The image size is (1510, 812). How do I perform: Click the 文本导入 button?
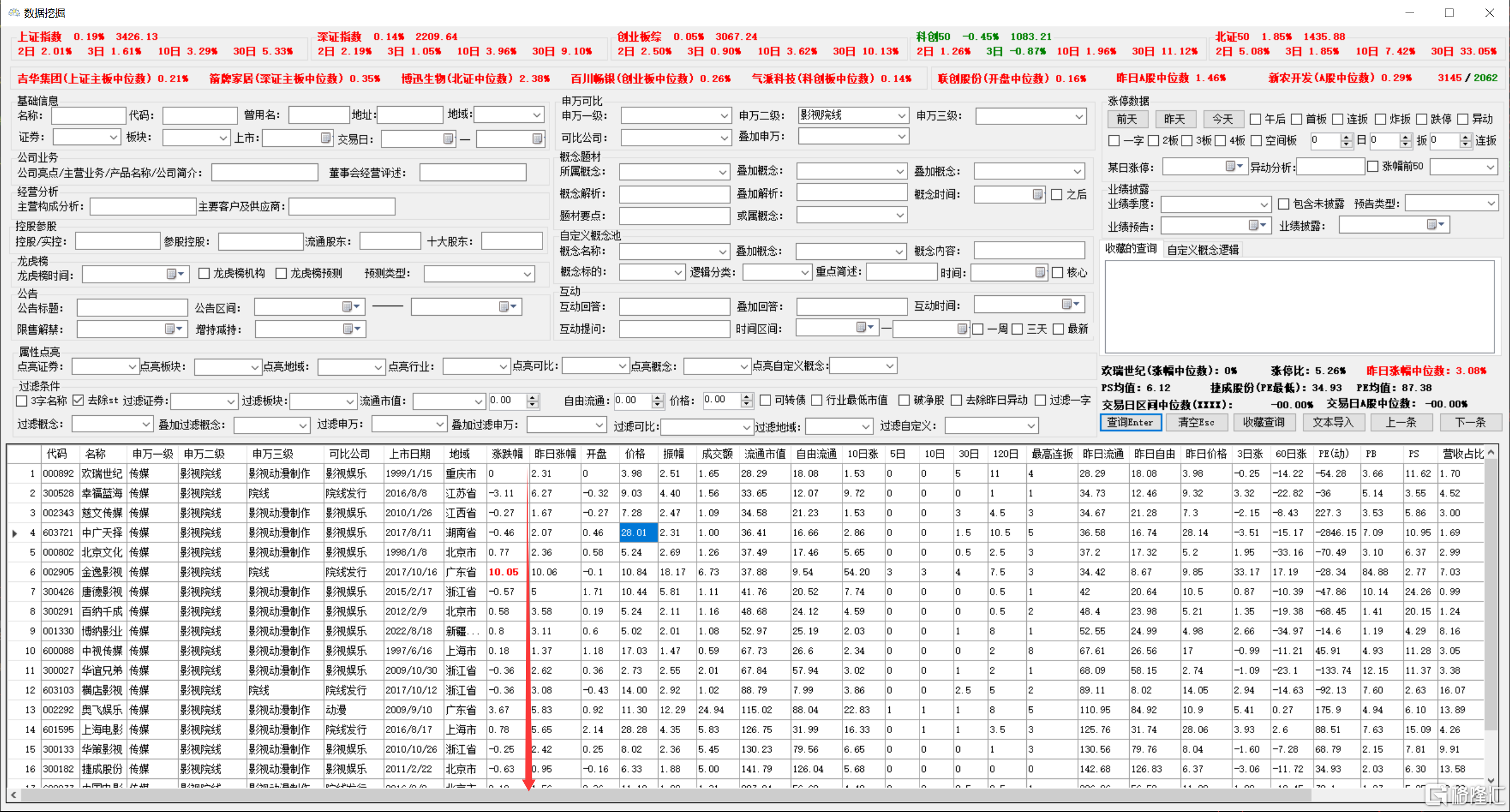click(x=1332, y=422)
